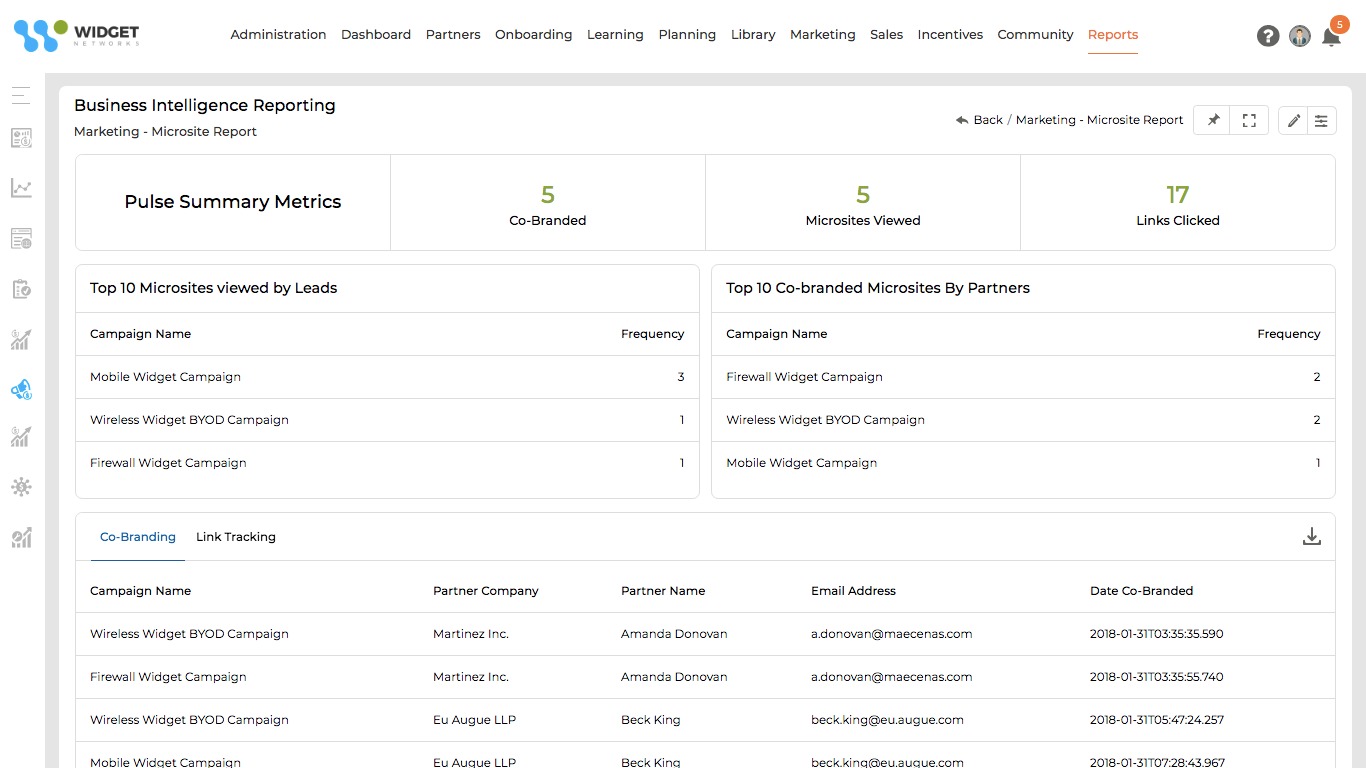Select Mobile Widget Campaign in Partners table
Image resolution: width=1366 pixels, height=768 pixels.
[x=1023, y=463]
